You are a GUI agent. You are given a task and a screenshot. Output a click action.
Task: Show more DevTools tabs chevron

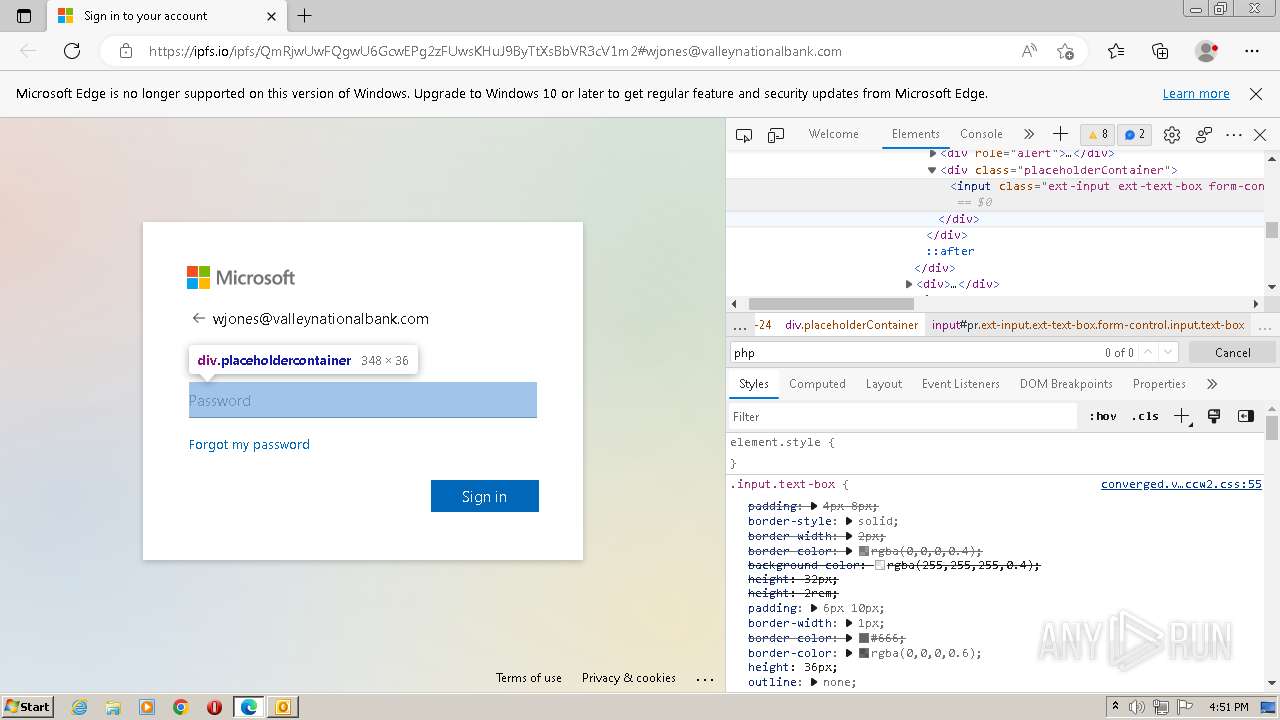[x=1028, y=134]
